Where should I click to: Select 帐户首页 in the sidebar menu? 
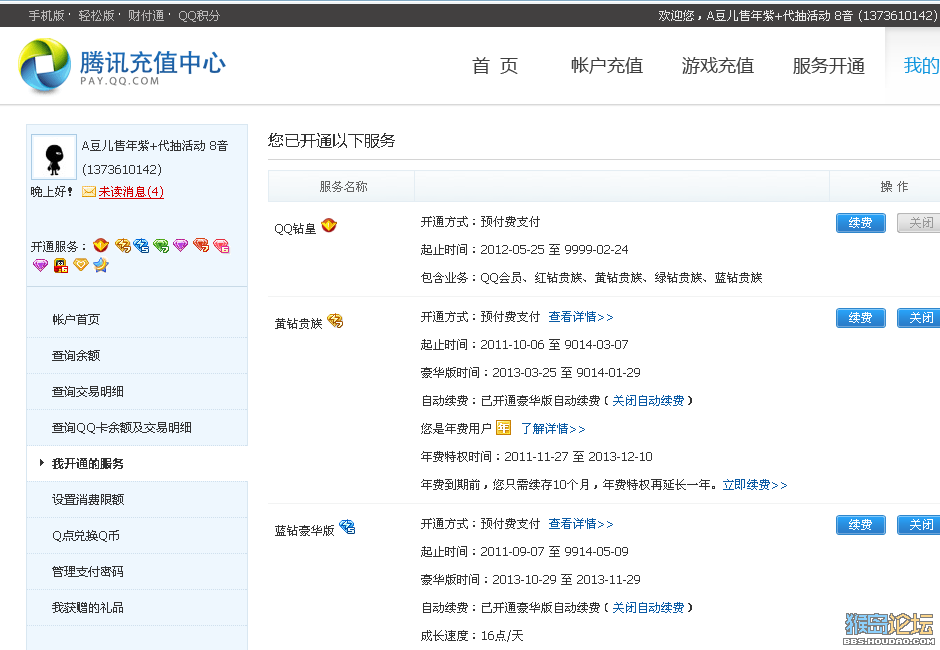(137, 320)
